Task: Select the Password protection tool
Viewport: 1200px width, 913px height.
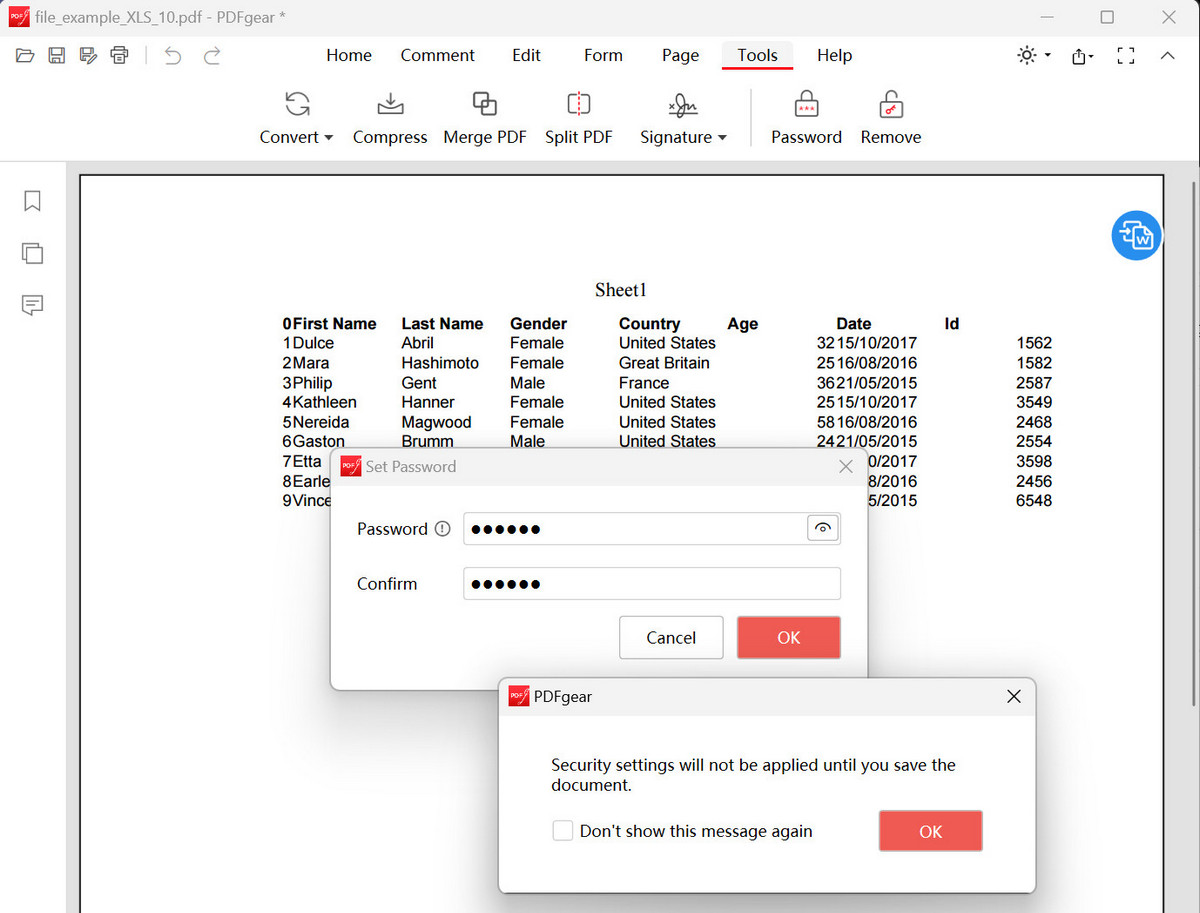Action: 806,117
